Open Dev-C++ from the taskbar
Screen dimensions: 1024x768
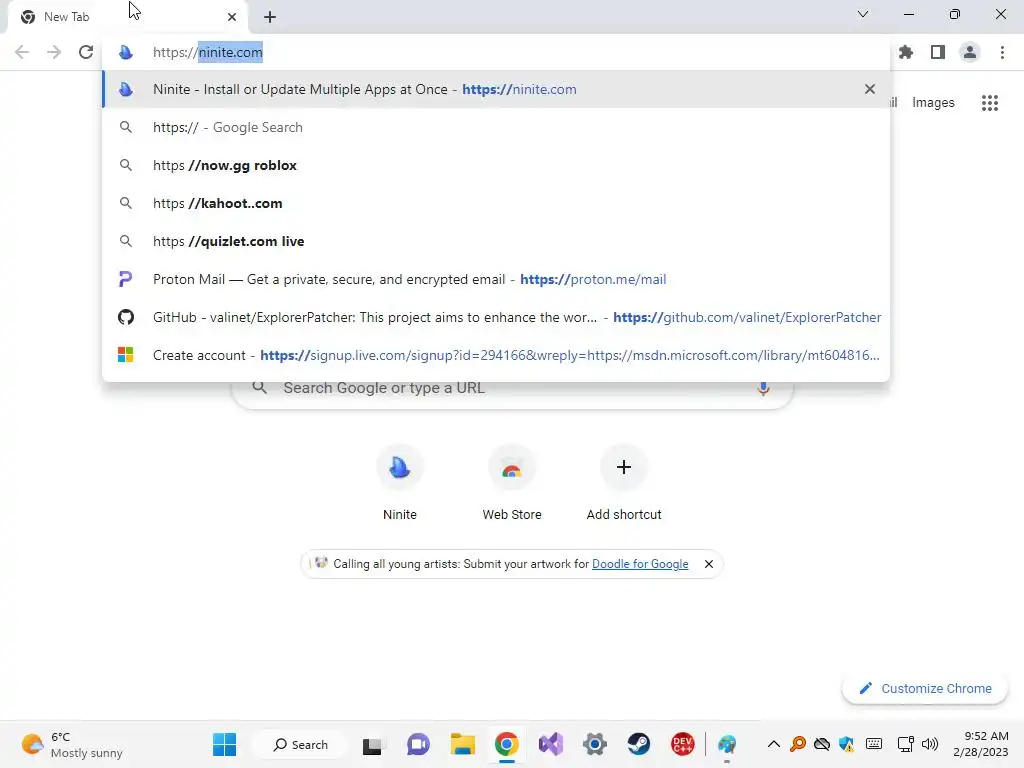[x=682, y=744]
